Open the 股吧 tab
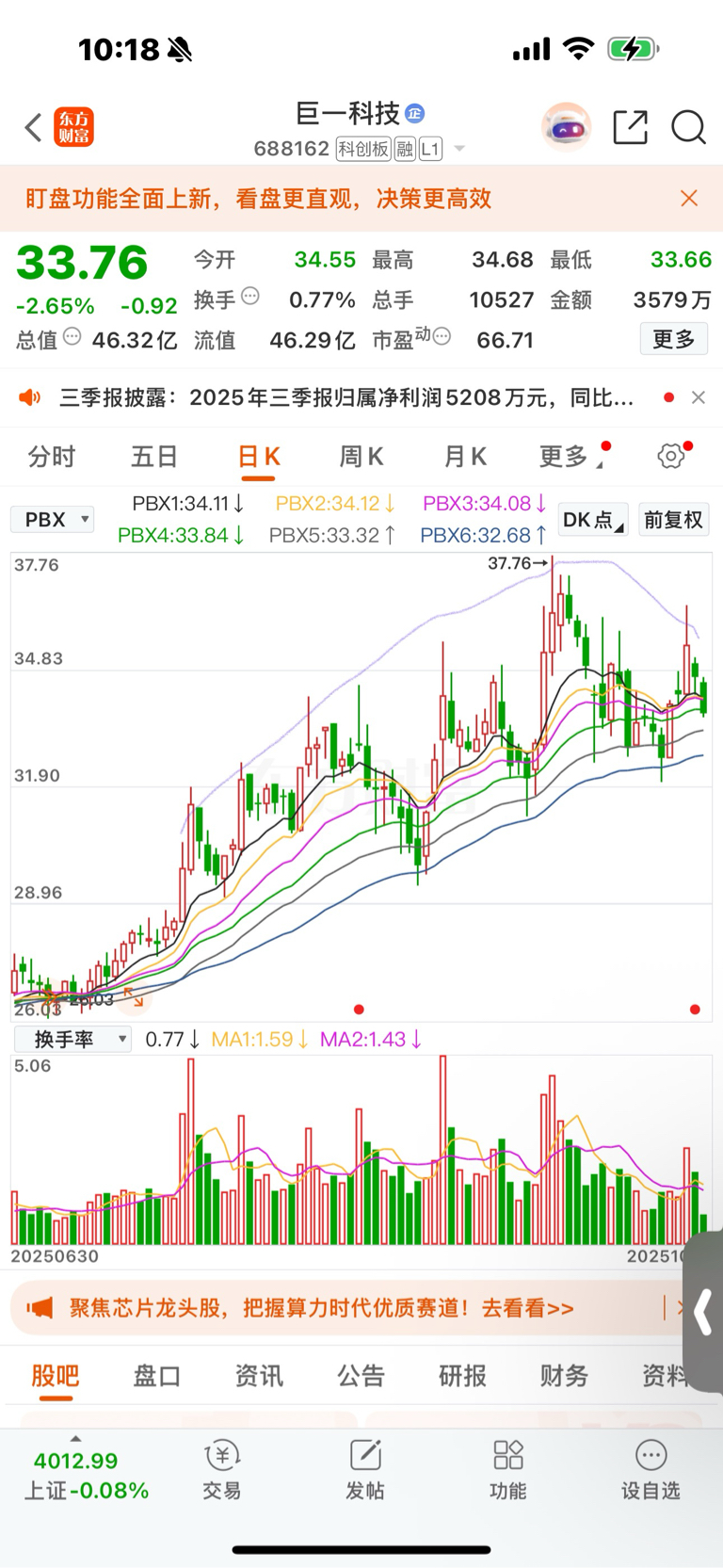723x1568 pixels. tap(56, 1376)
